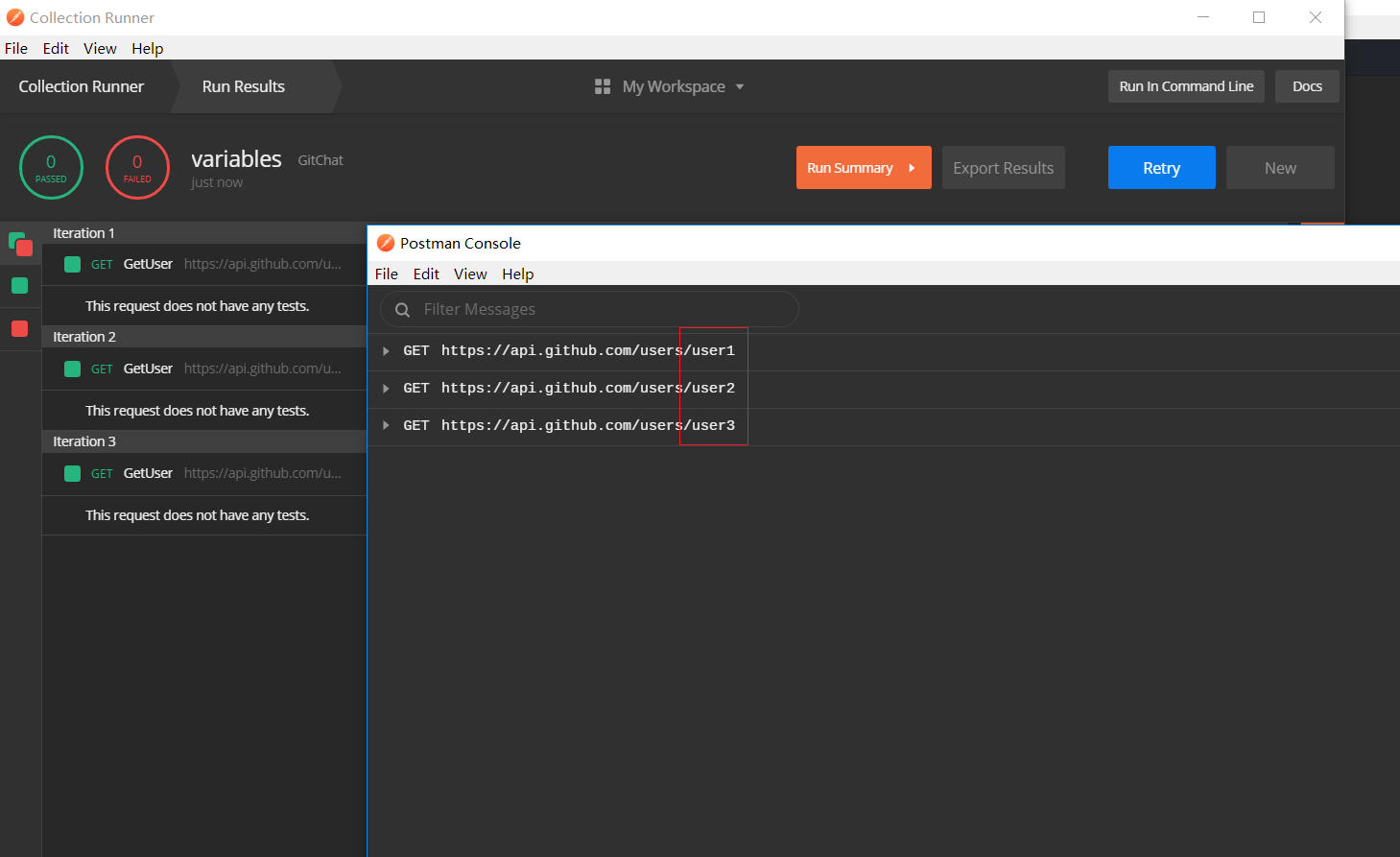Click the users/user2 URL in console
1400x857 pixels.
click(588, 389)
